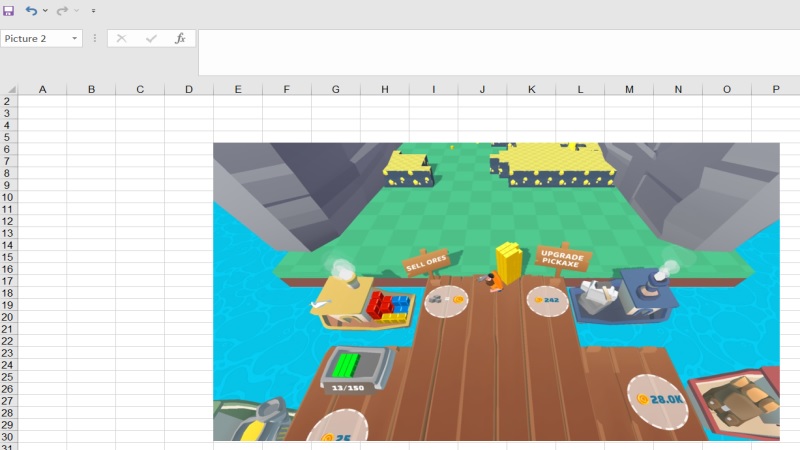Select column O header
The image size is (800, 450).
(x=727, y=89)
